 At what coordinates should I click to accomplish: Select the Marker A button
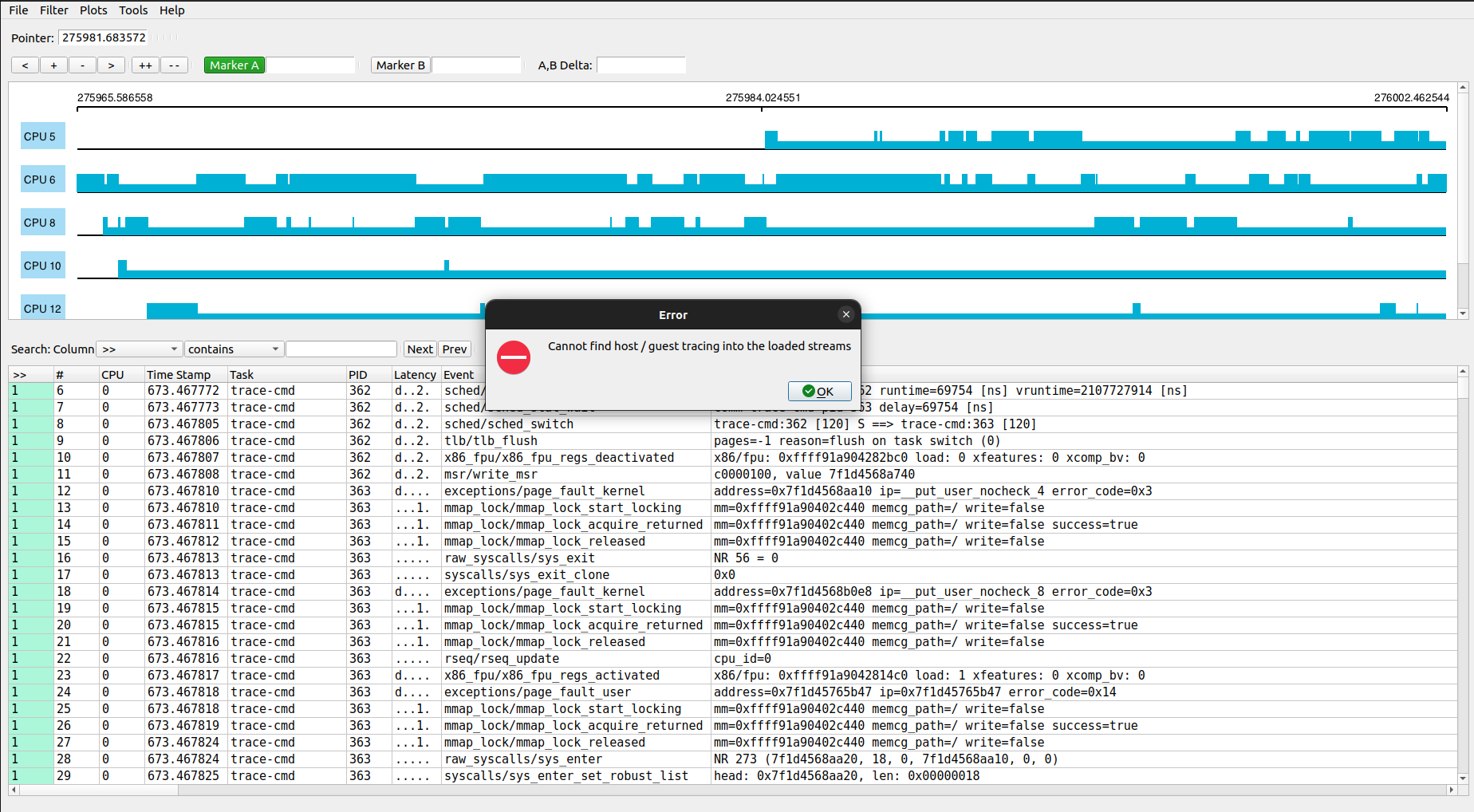pyautogui.click(x=234, y=65)
